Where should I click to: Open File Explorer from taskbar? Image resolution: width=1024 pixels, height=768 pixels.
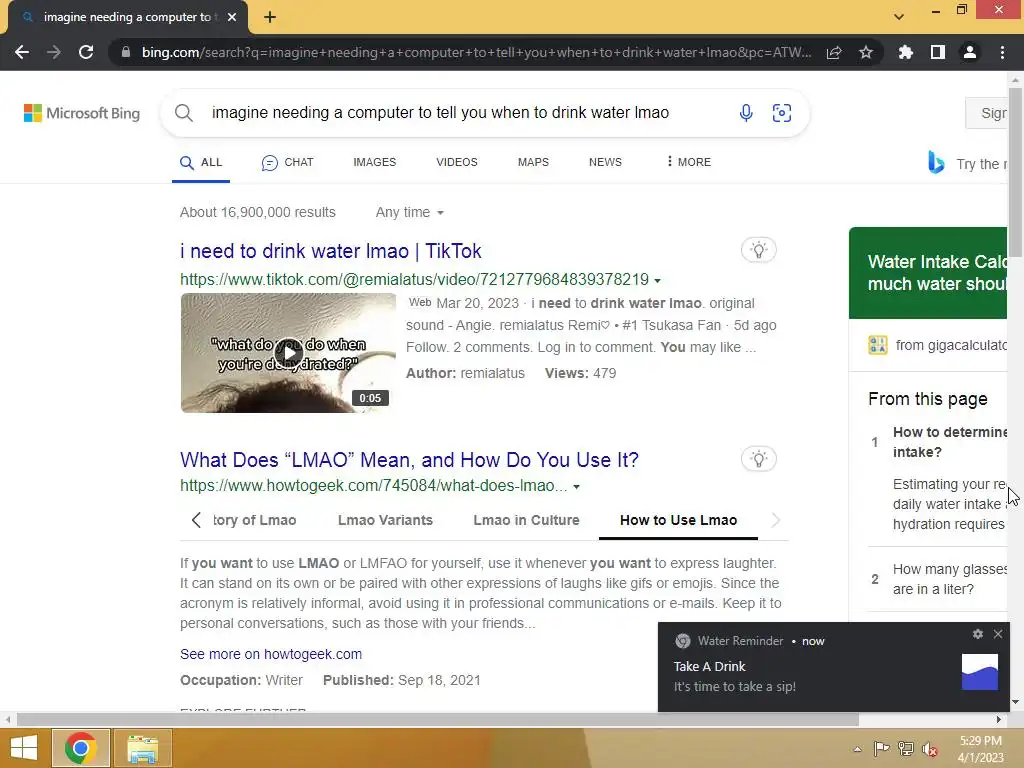(x=143, y=748)
